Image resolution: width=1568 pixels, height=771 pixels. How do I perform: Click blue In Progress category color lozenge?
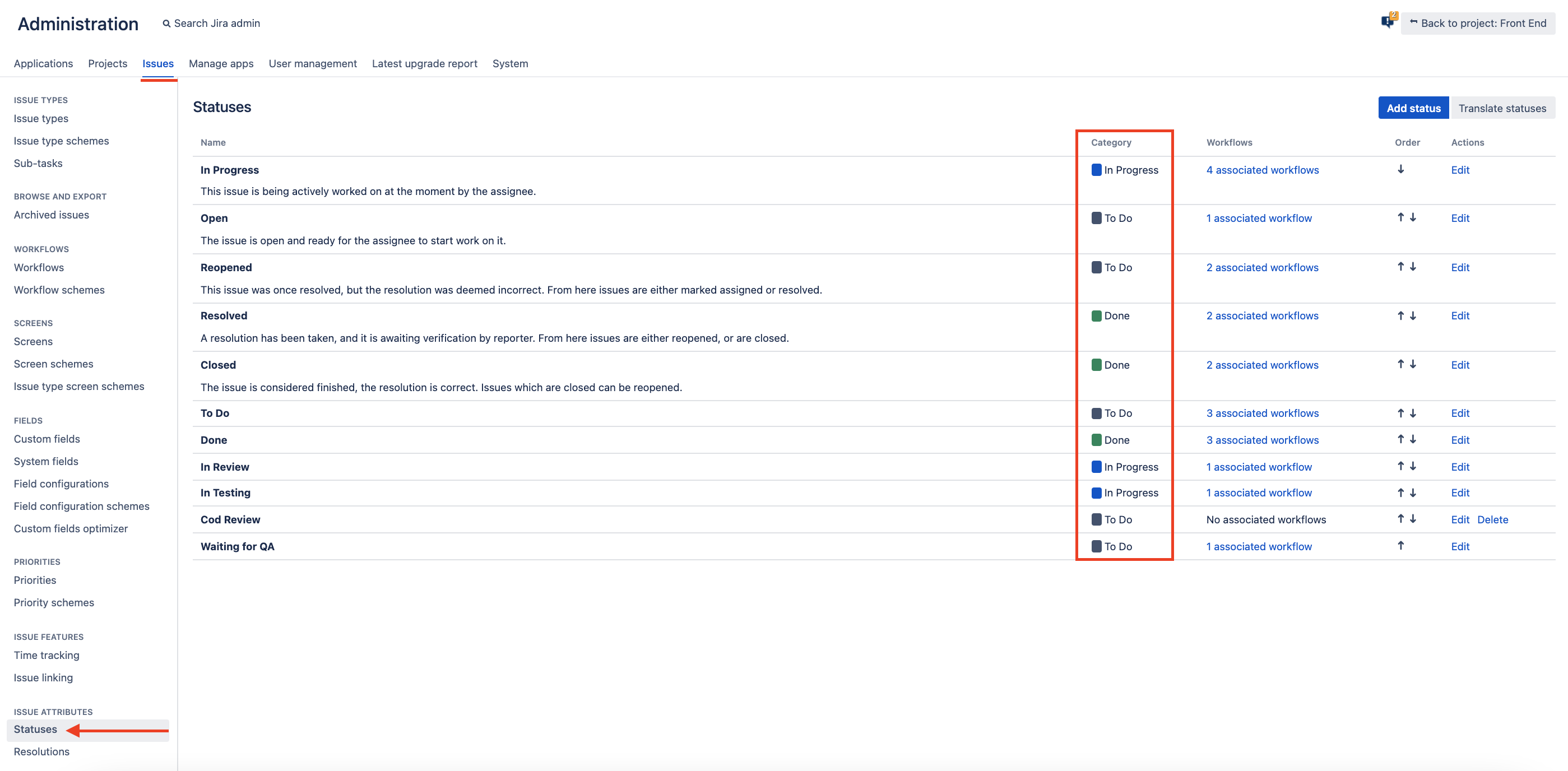point(1096,170)
